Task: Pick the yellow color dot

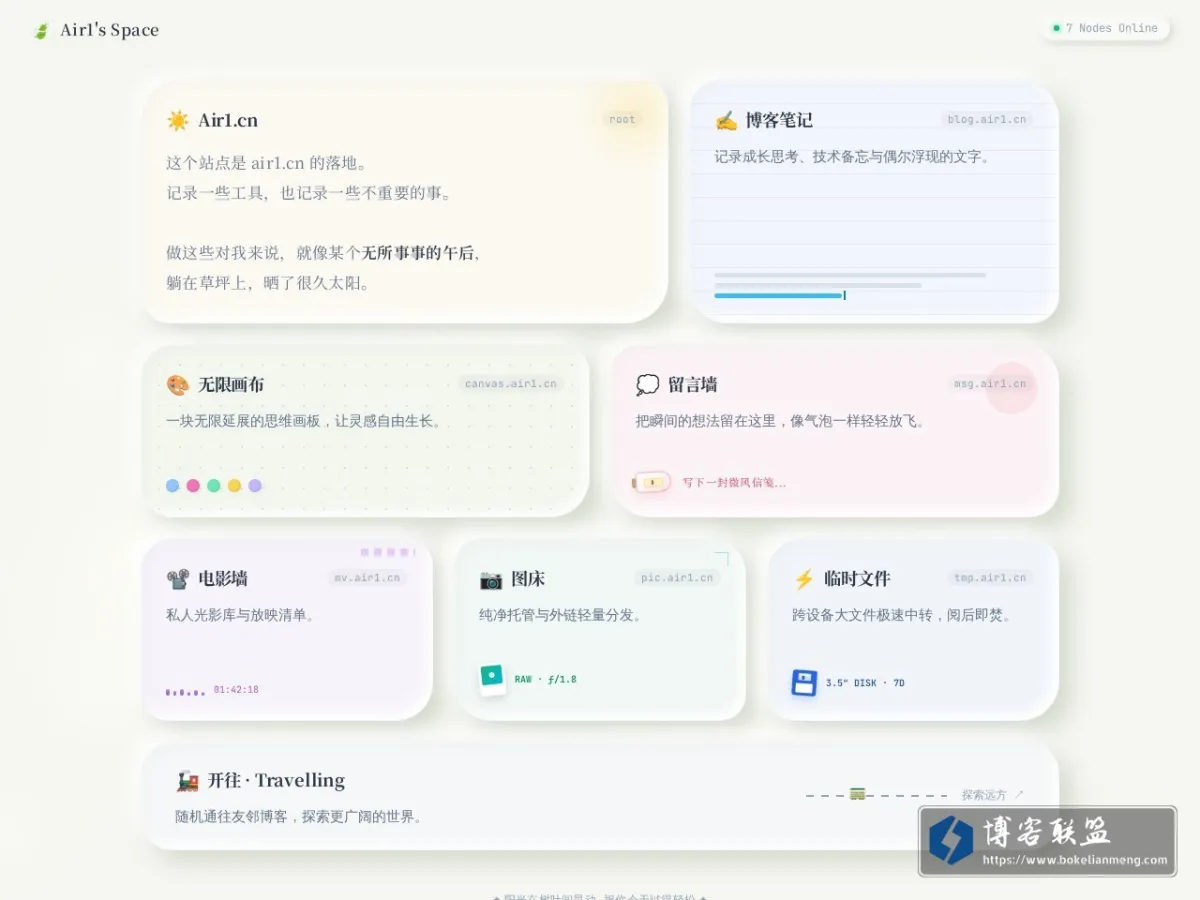Action: coord(234,486)
